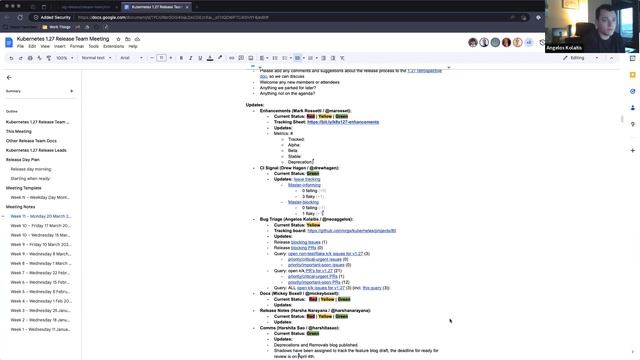Open the Contacts side panel
The image size is (640, 360).
[x=633, y=108]
